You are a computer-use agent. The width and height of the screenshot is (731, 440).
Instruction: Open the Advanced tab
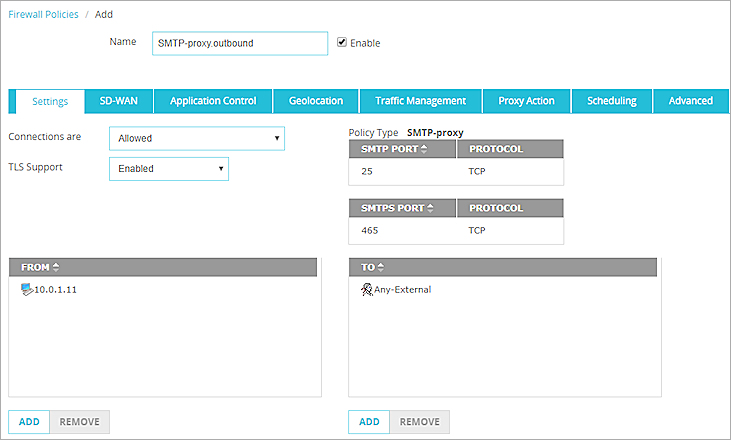(x=691, y=101)
